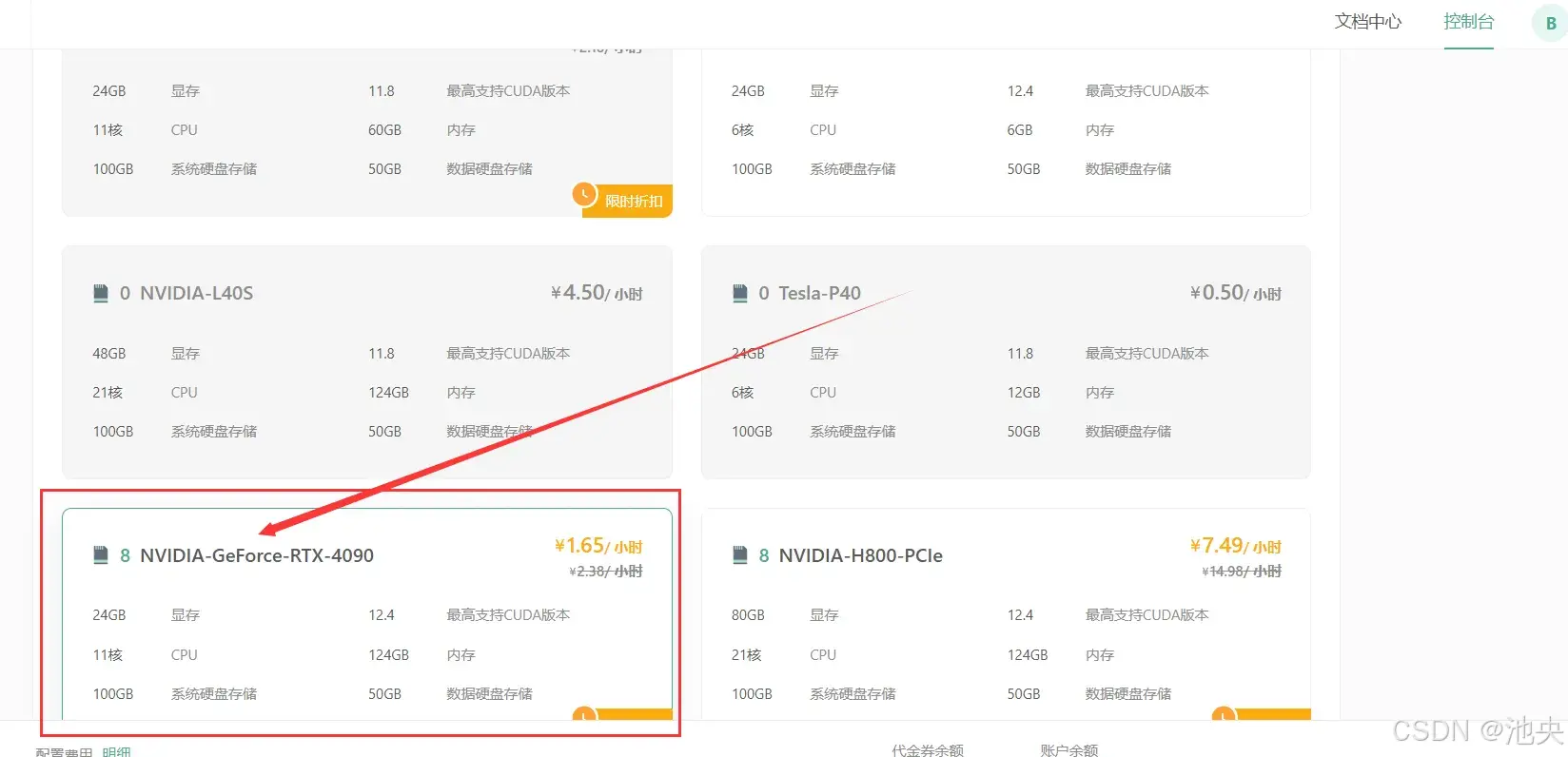
Task: Select the NVIDIA-L40S card title
Action: [x=196, y=293]
